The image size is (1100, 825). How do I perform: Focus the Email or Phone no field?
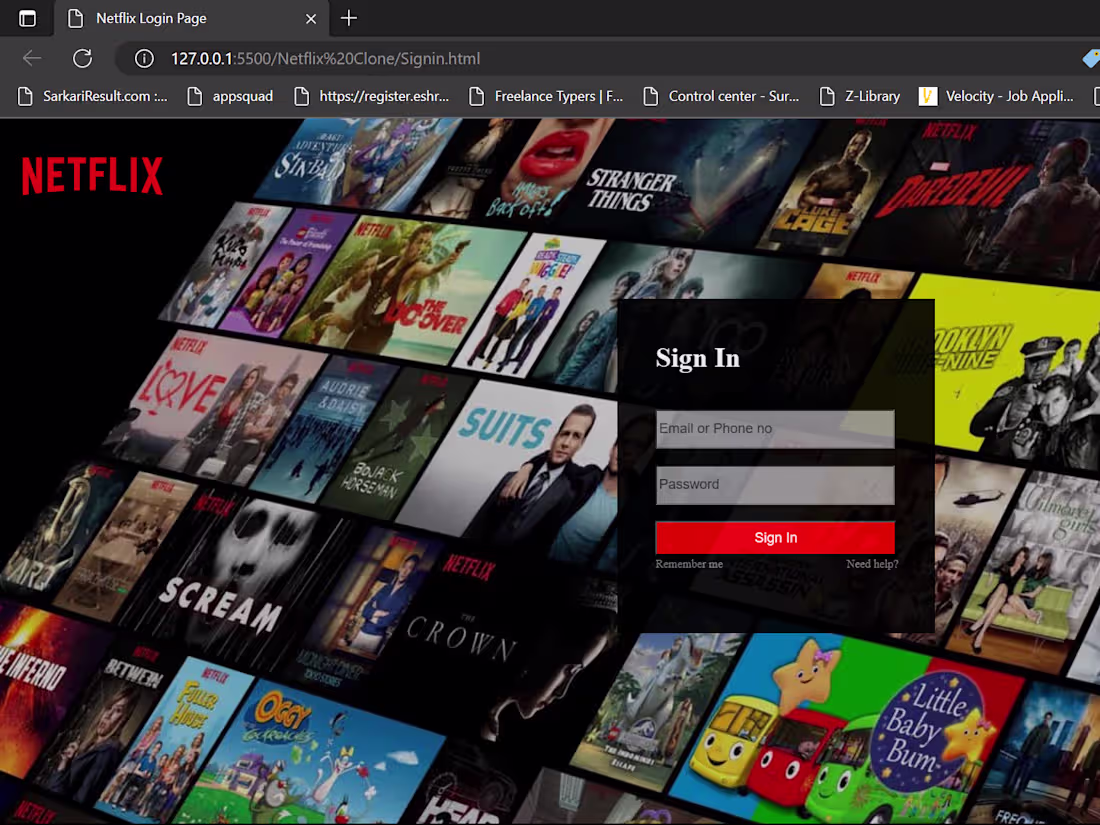775,429
